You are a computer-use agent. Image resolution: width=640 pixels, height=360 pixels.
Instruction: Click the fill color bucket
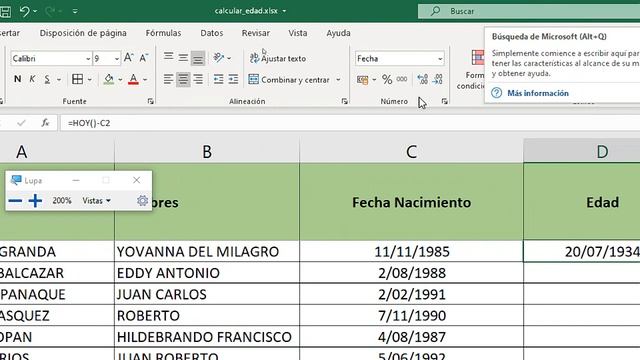(109, 79)
